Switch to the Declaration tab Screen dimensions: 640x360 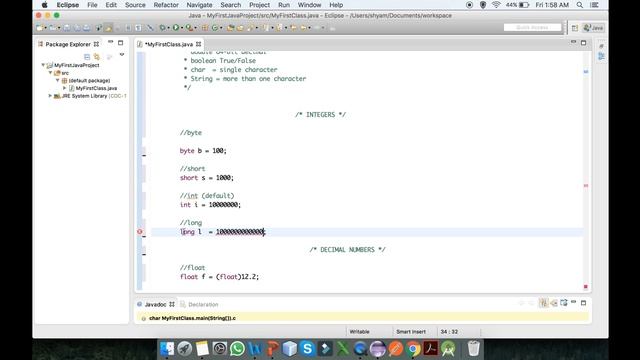(199, 304)
